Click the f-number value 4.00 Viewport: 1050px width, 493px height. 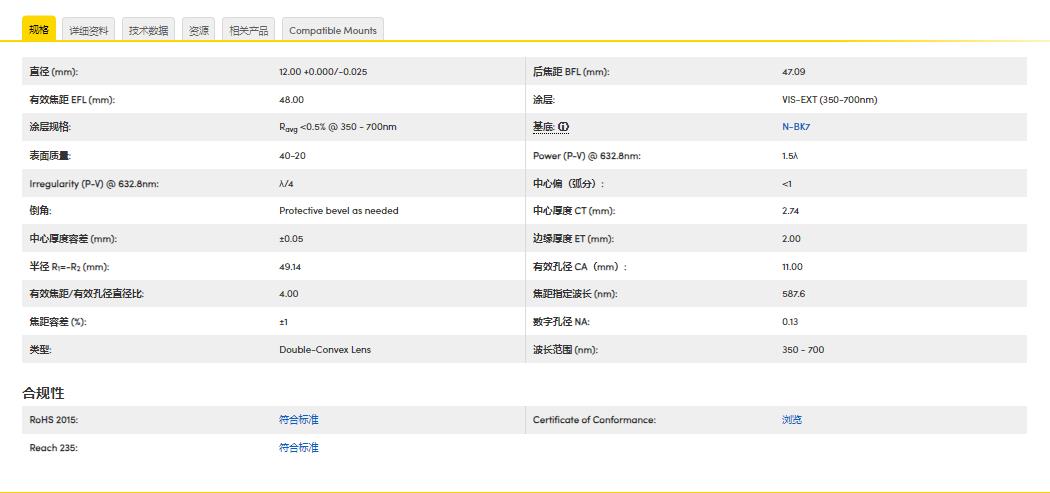coord(289,294)
